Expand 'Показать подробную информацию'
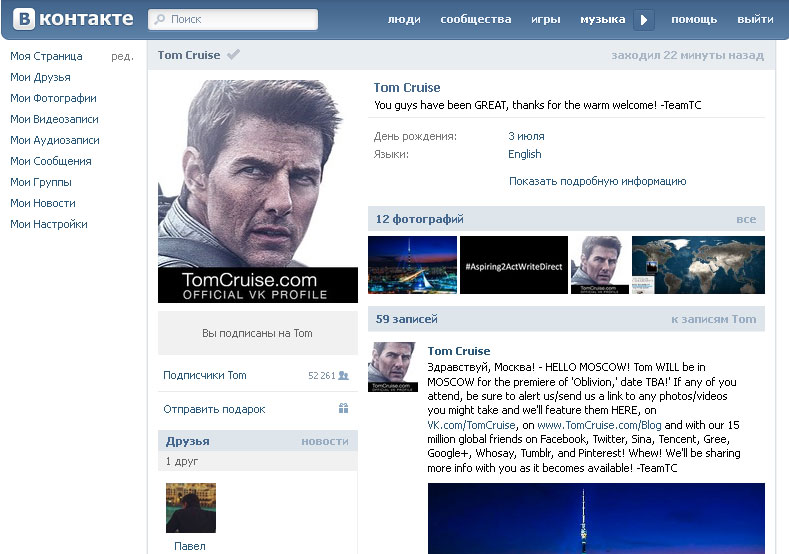The width and height of the screenshot is (789, 554). point(597,181)
